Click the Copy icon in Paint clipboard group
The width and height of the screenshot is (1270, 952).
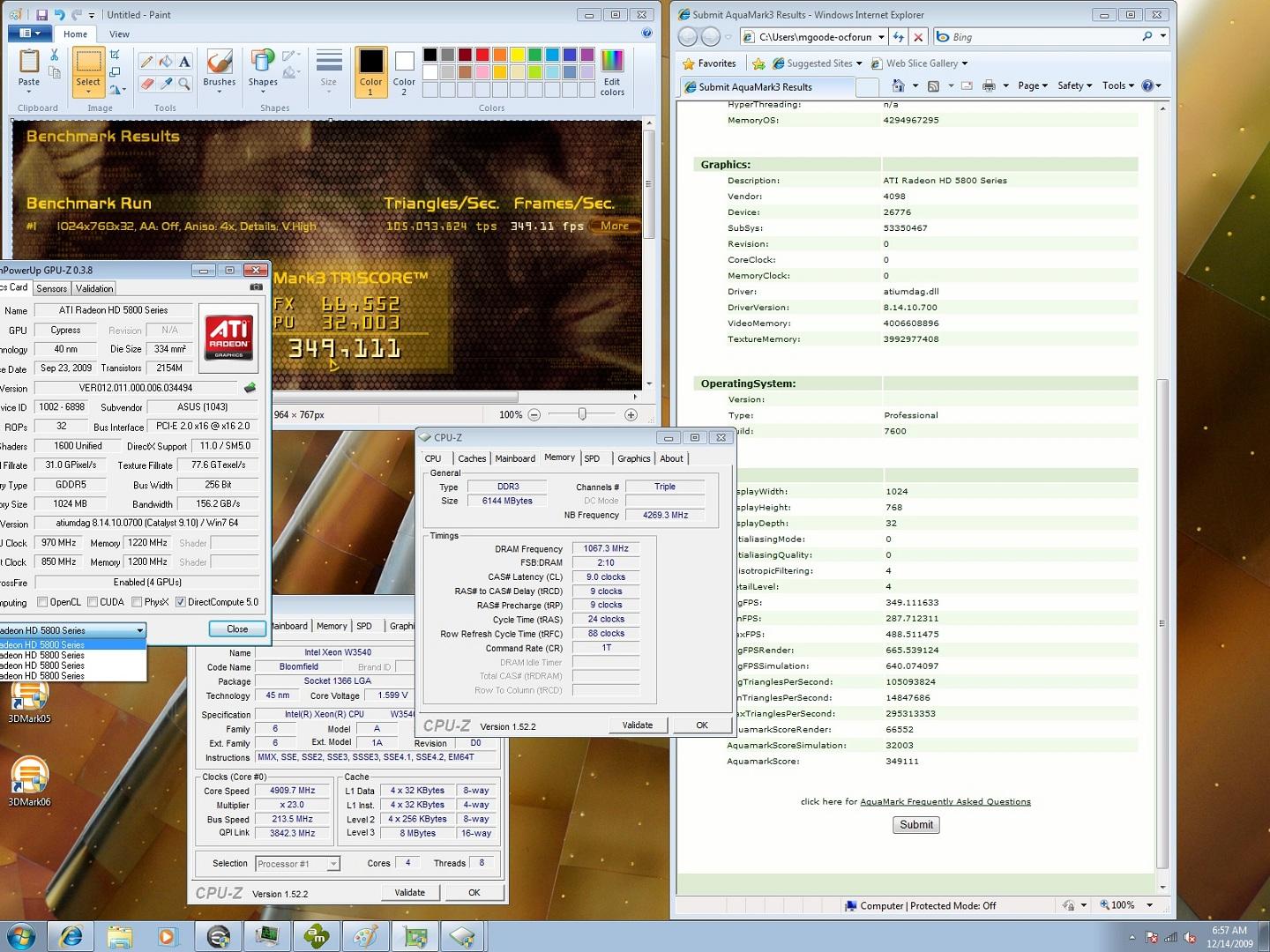[x=54, y=73]
